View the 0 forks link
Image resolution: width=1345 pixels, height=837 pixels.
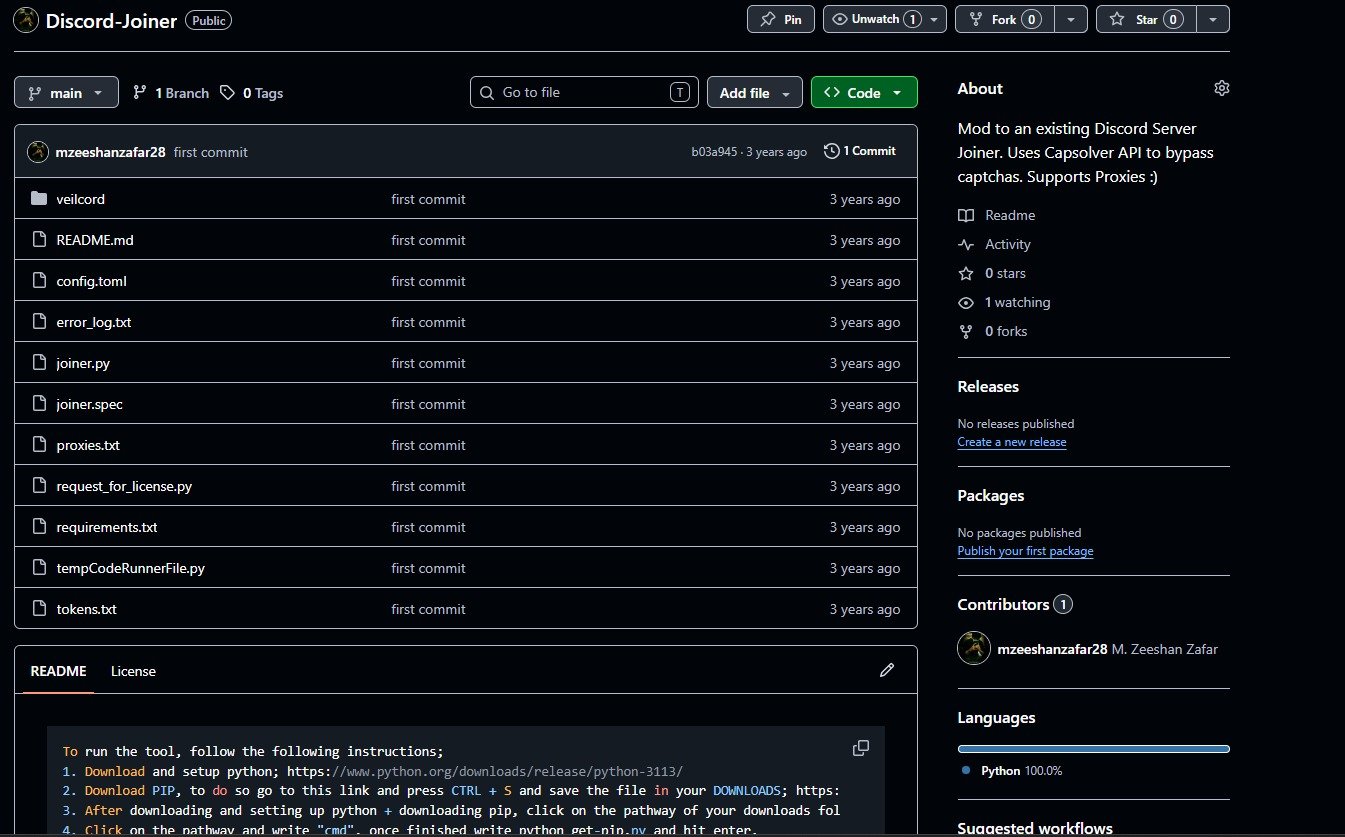point(992,331)
